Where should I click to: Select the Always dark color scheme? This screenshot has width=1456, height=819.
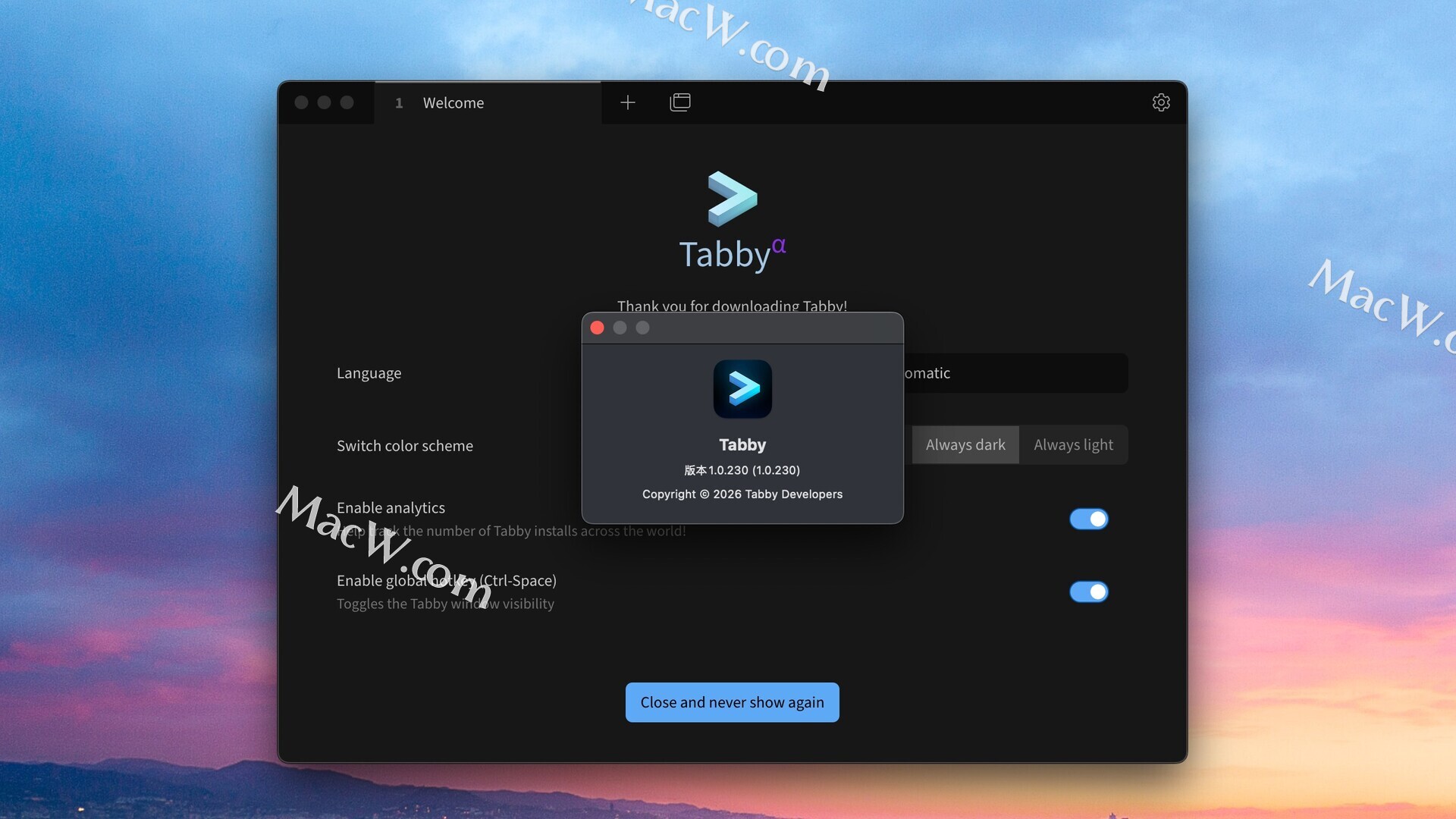(965, 445)
